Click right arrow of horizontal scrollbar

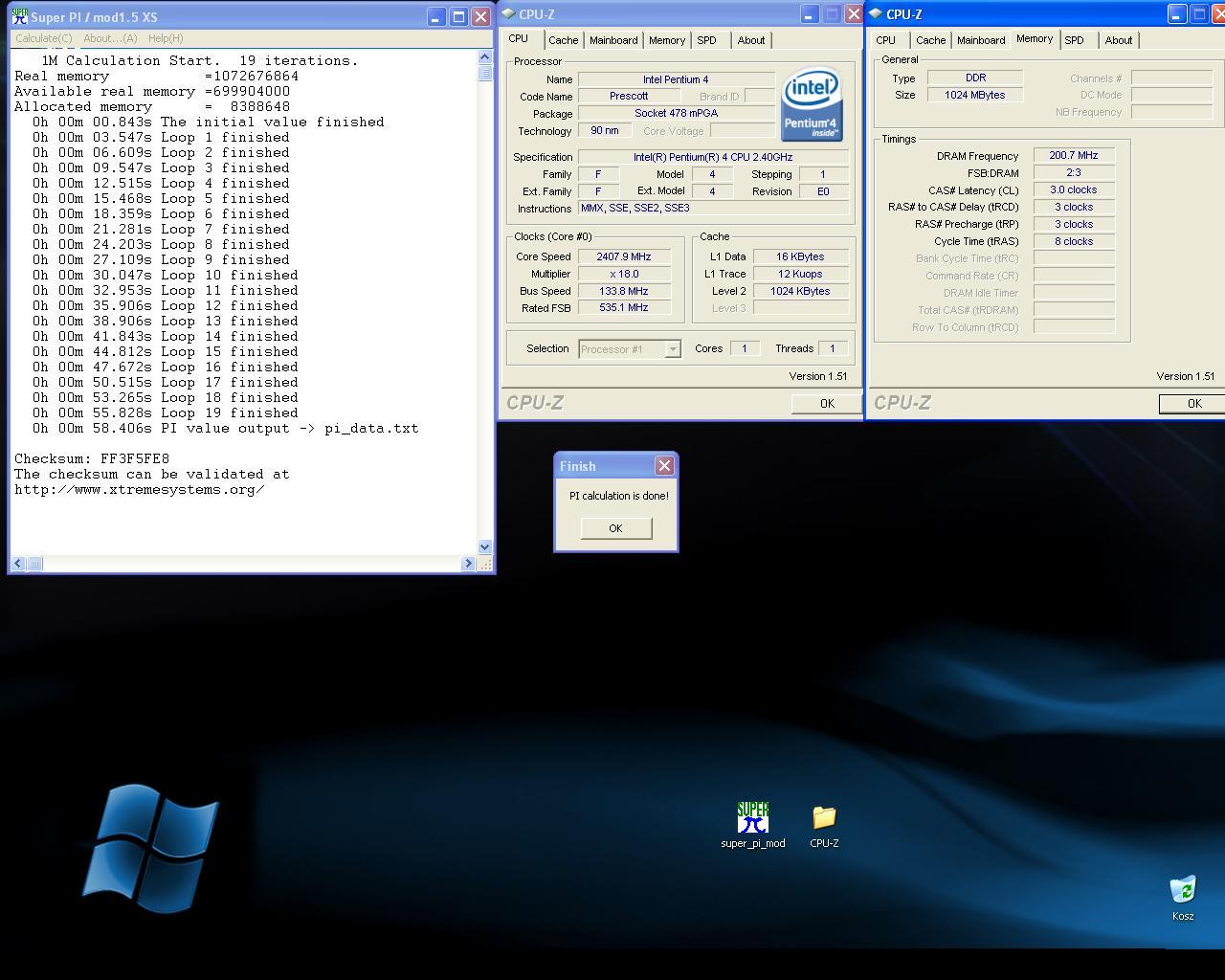[x=468, y=564]
